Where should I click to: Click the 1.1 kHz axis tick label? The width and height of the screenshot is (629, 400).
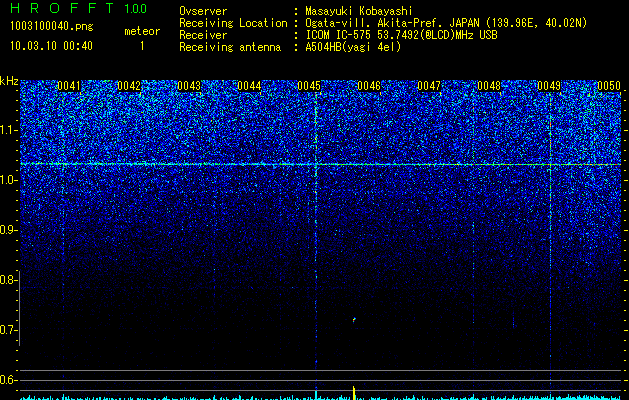(x=7, y=130)
